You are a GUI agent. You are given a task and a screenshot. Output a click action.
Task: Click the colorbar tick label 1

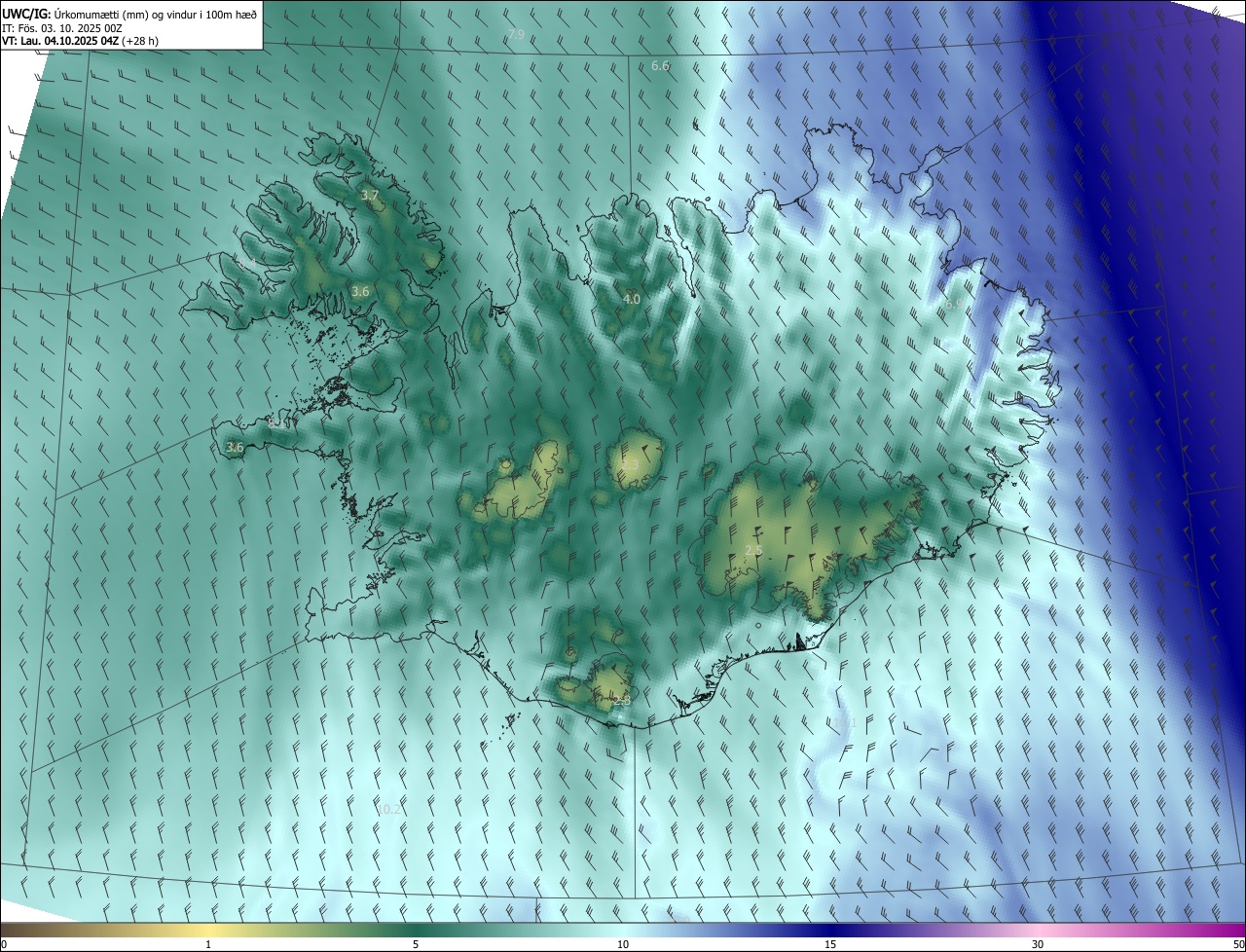(x=208, y=944)
